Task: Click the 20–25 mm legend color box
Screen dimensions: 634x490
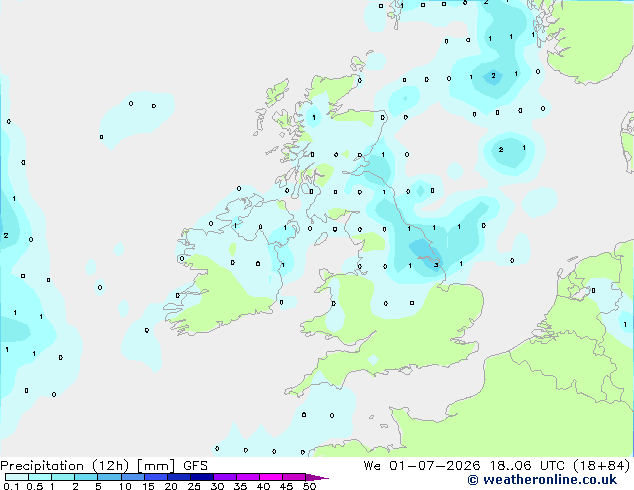Action: [x=179, y=477]
